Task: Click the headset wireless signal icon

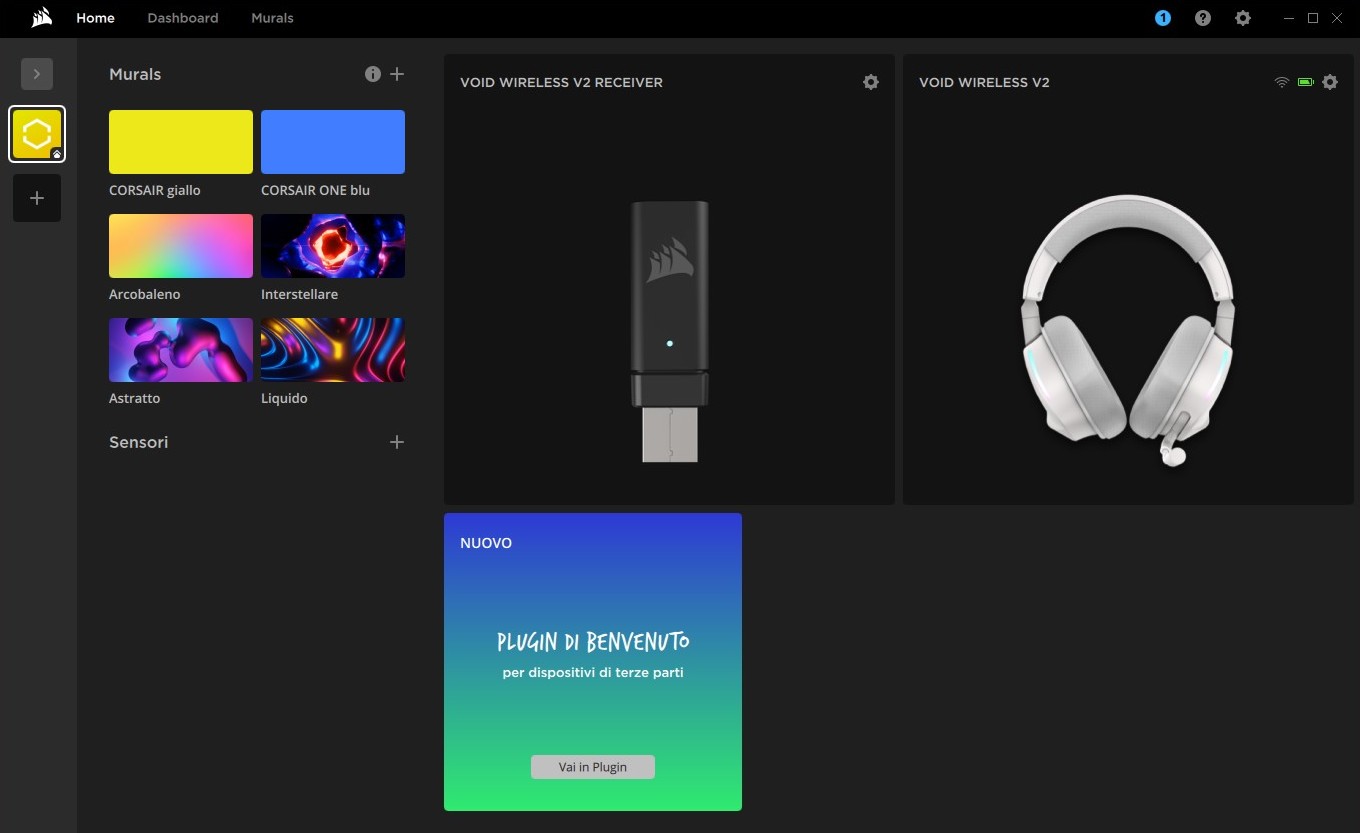Action: [x=1281, y=82]
